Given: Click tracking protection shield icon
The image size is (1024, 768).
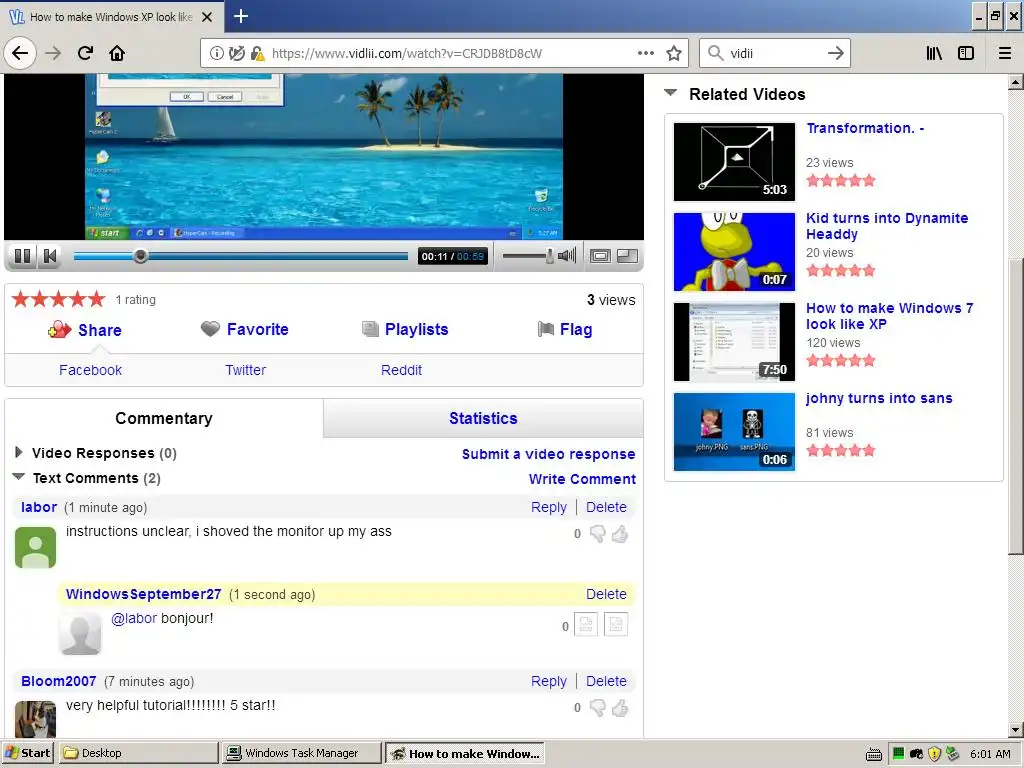Looking at the screenshot, I should pyautogui.click(x=236, y=53).
